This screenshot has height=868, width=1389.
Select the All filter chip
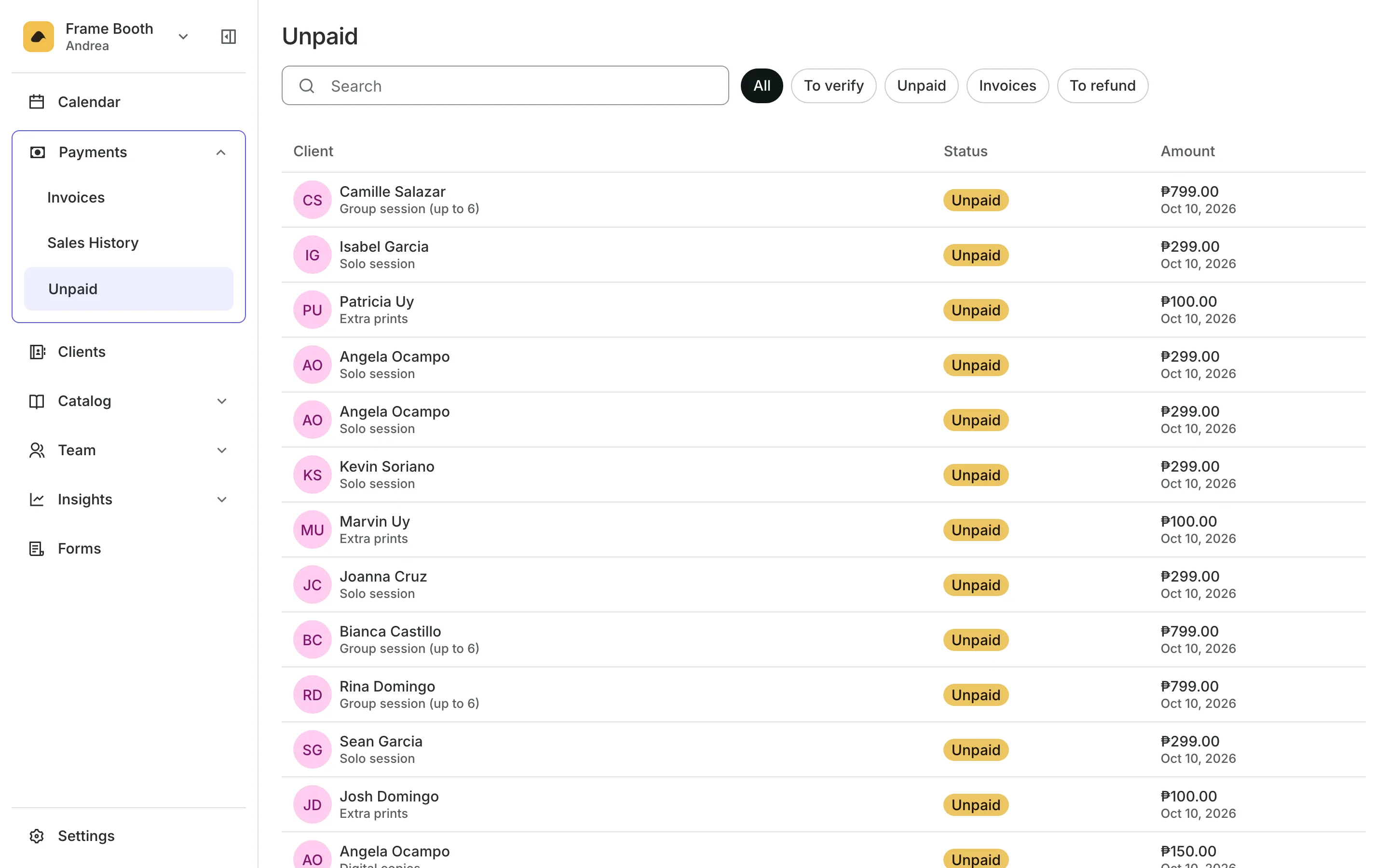pos(762,85)
